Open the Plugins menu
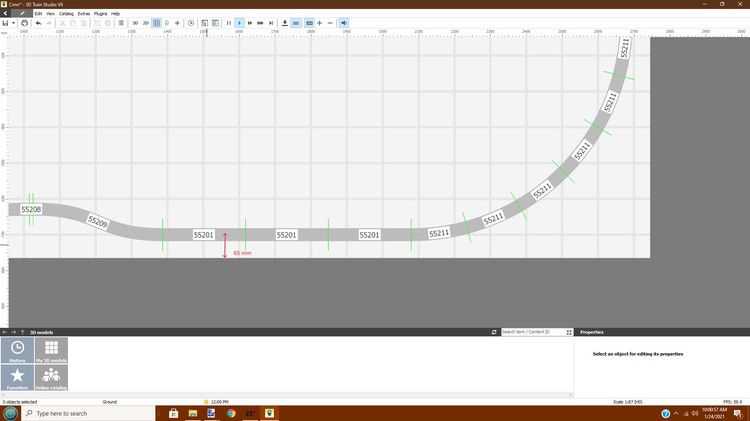 [100, 13]
